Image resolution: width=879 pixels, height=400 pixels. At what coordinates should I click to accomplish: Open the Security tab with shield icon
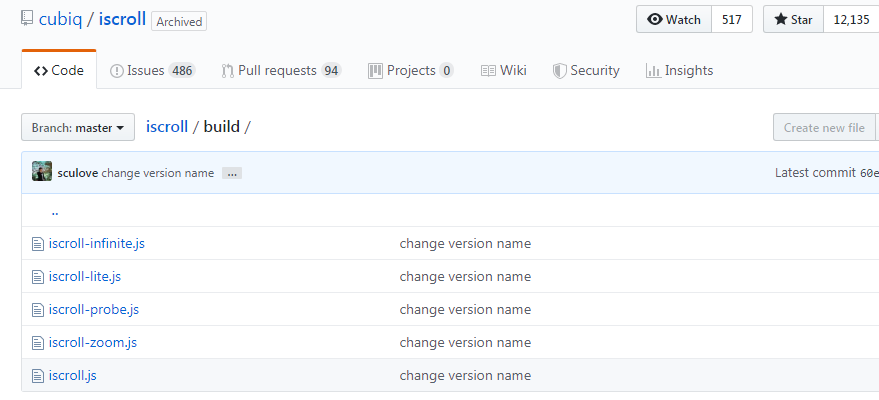[x=586, y=71]
